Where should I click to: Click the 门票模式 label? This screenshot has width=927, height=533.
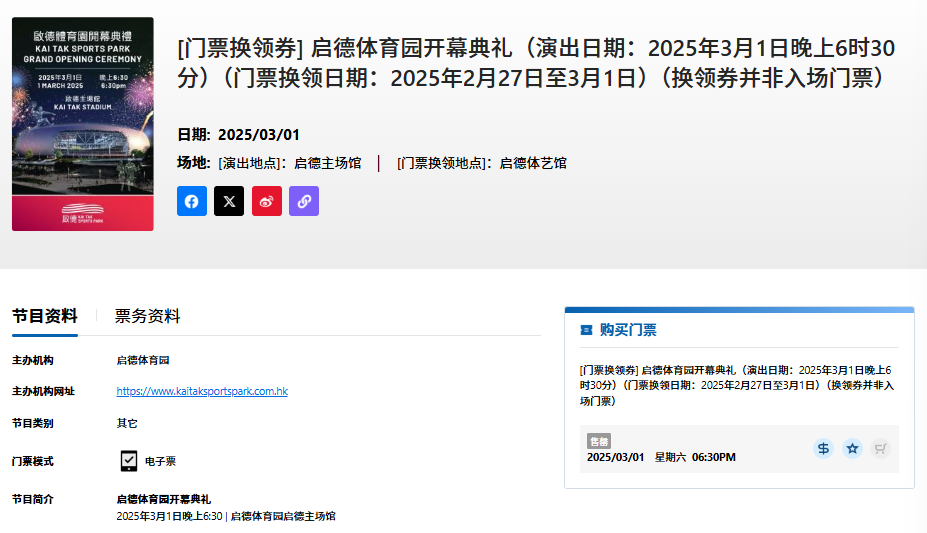(x=33, y=461)
